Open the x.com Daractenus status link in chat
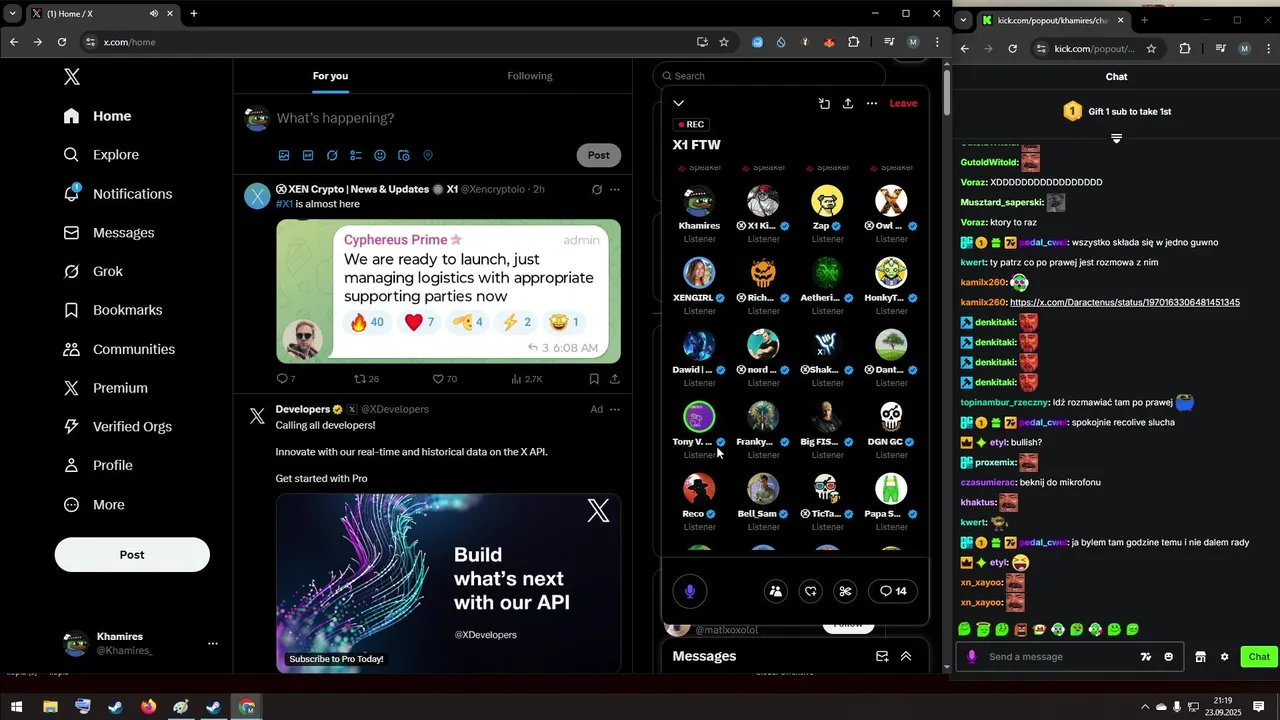 [x=1125, y=302]
